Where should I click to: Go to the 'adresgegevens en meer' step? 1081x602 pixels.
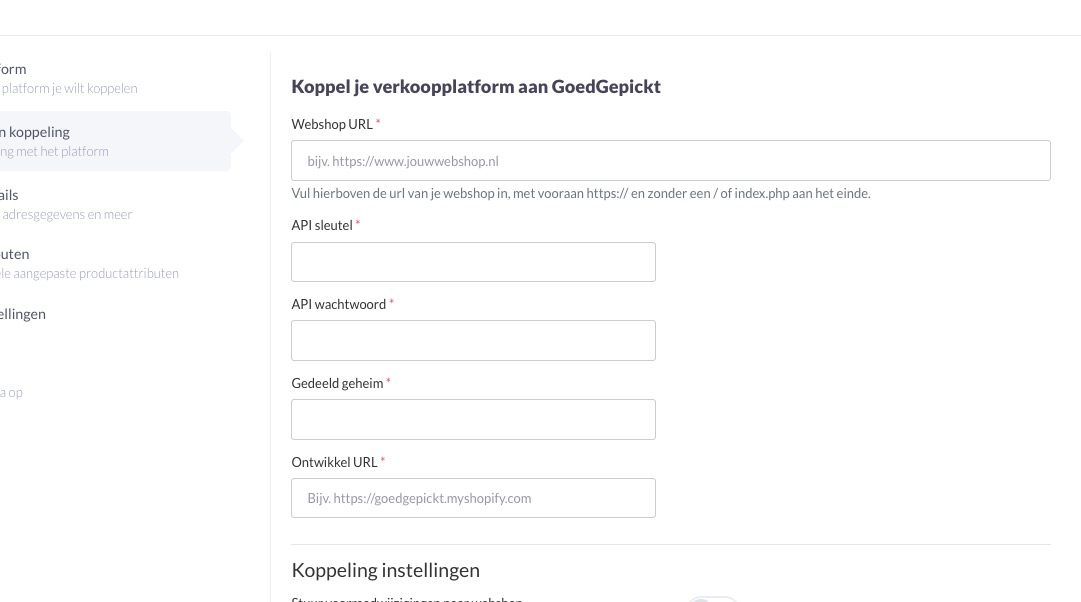[x=66, y=204]
